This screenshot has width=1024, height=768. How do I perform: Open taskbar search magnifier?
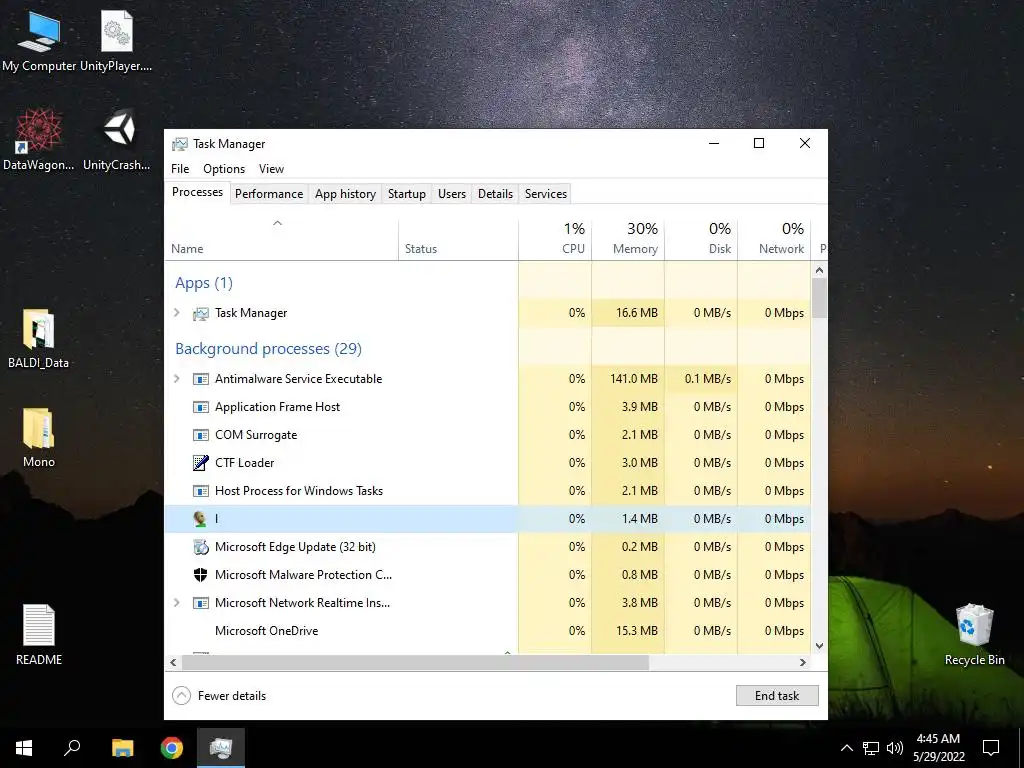(x=72, y=748)
